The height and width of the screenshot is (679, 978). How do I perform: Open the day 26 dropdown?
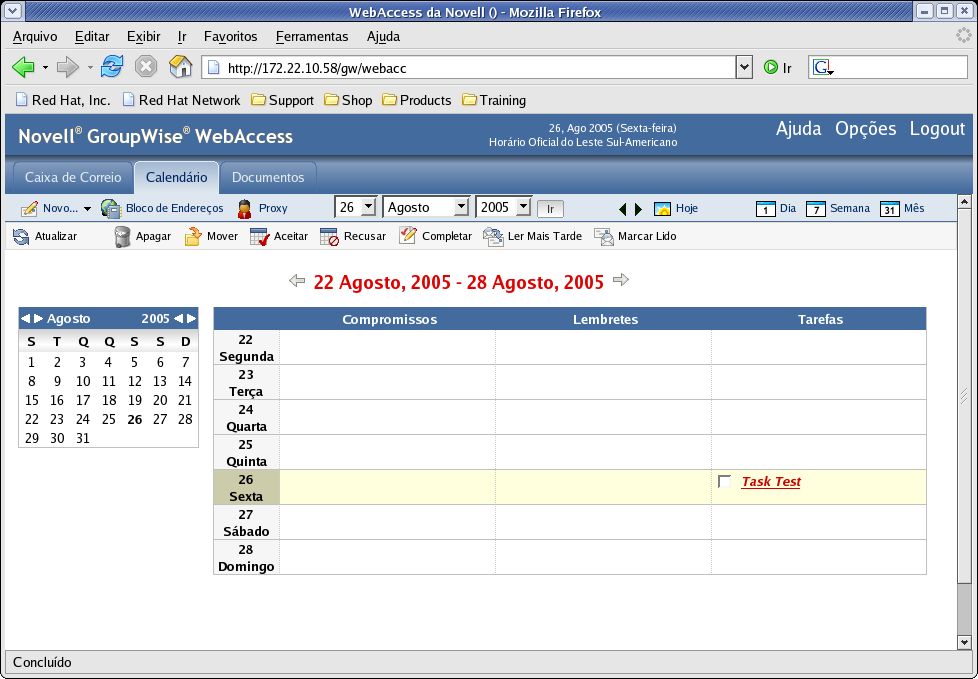[369, 206]
